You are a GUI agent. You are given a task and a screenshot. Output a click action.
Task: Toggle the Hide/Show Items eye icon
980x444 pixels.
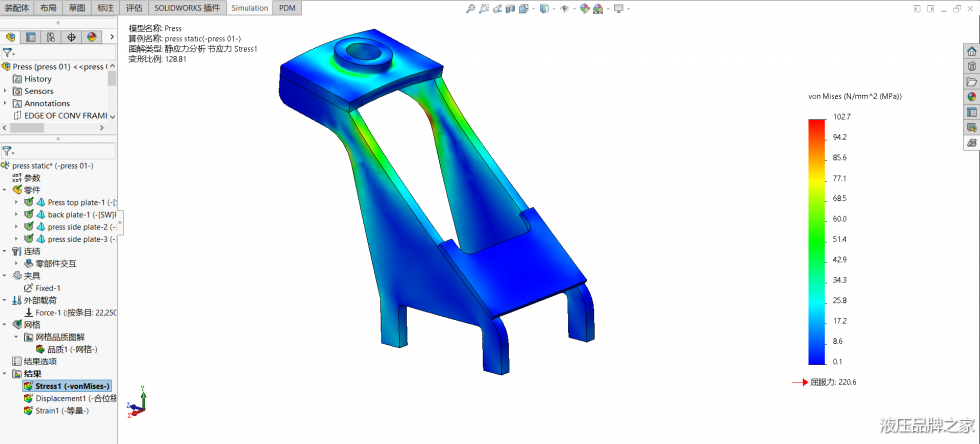point(564,9)
